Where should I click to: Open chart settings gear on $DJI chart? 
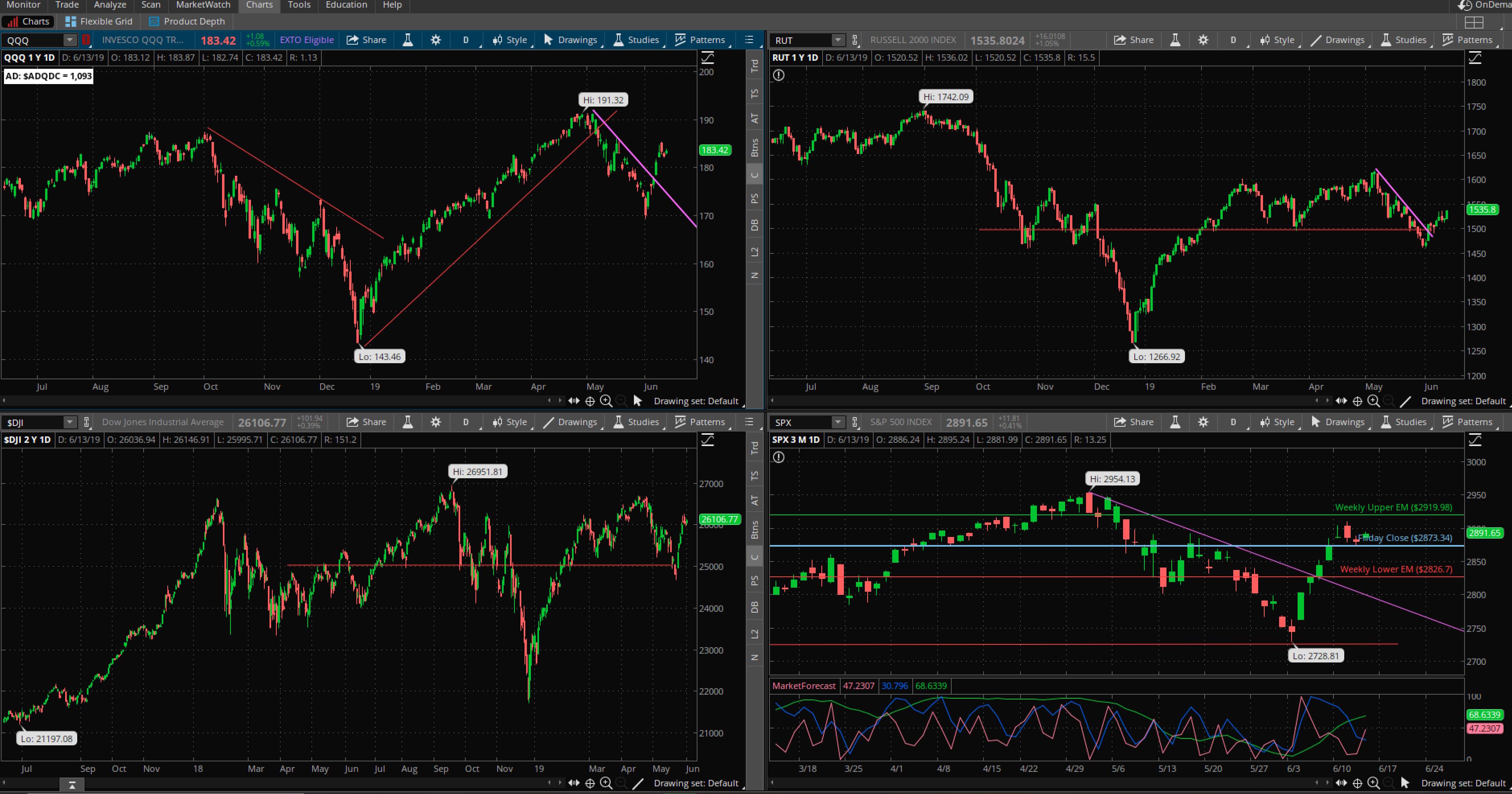pyautogui.click(x=436, y=422)
